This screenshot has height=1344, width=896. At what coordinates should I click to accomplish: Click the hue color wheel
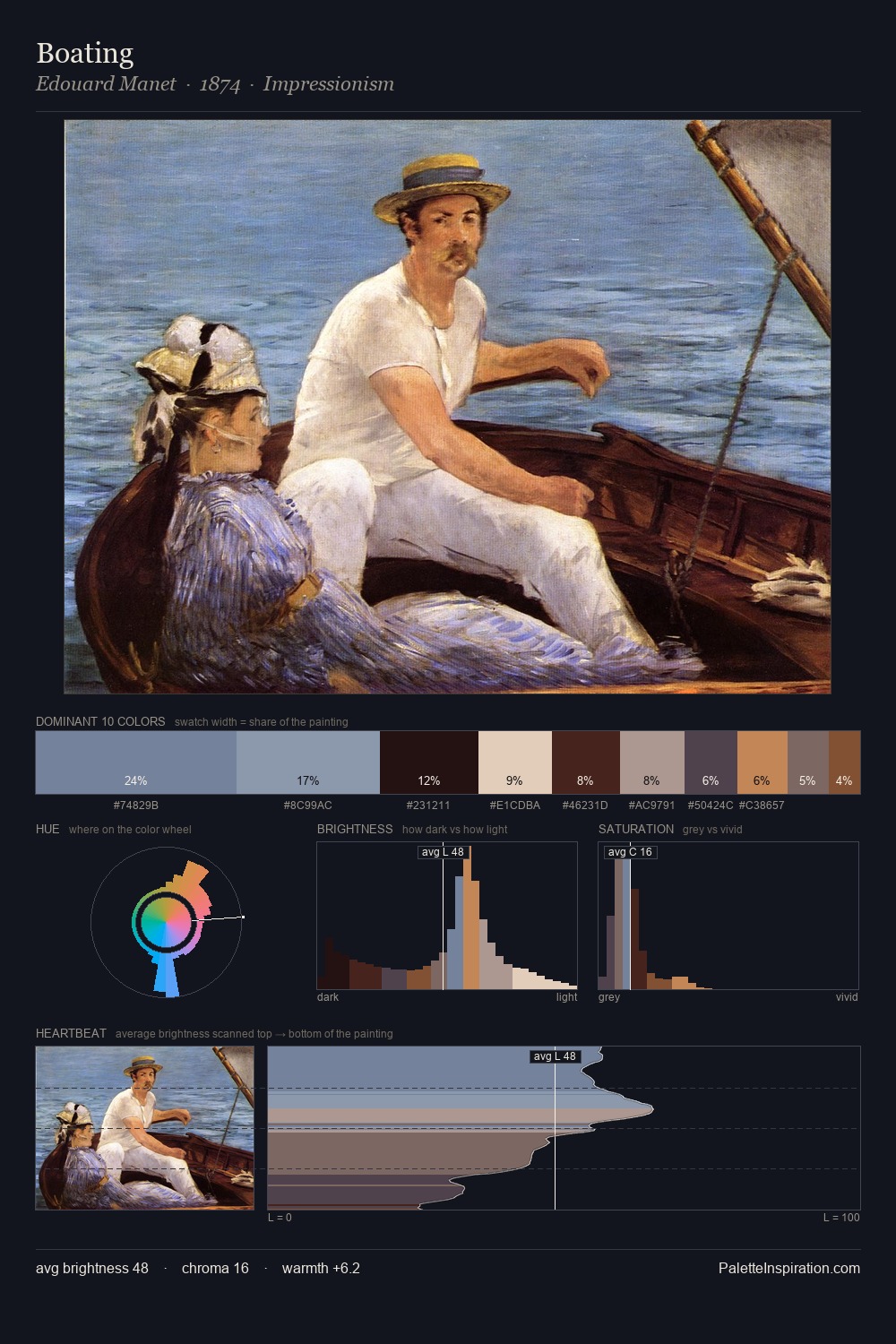[x=167, y=921]
